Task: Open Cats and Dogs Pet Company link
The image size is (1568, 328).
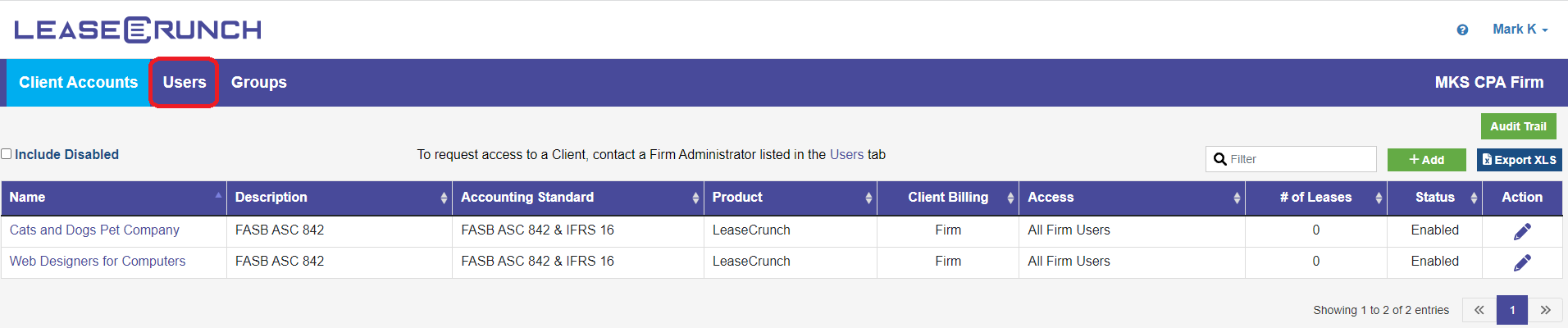Action: 94,230
